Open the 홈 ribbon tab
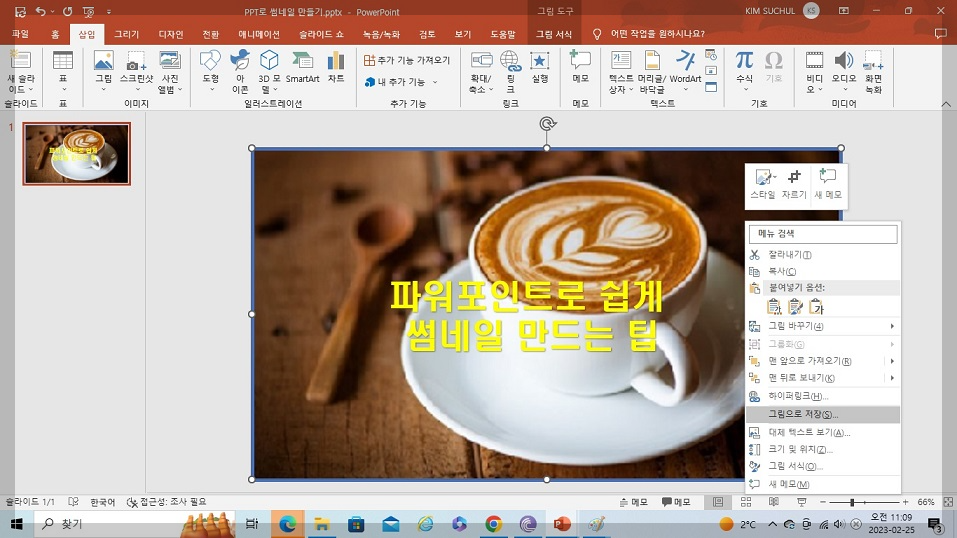Viewport: 957px width, 538px height. coord(55,34)
